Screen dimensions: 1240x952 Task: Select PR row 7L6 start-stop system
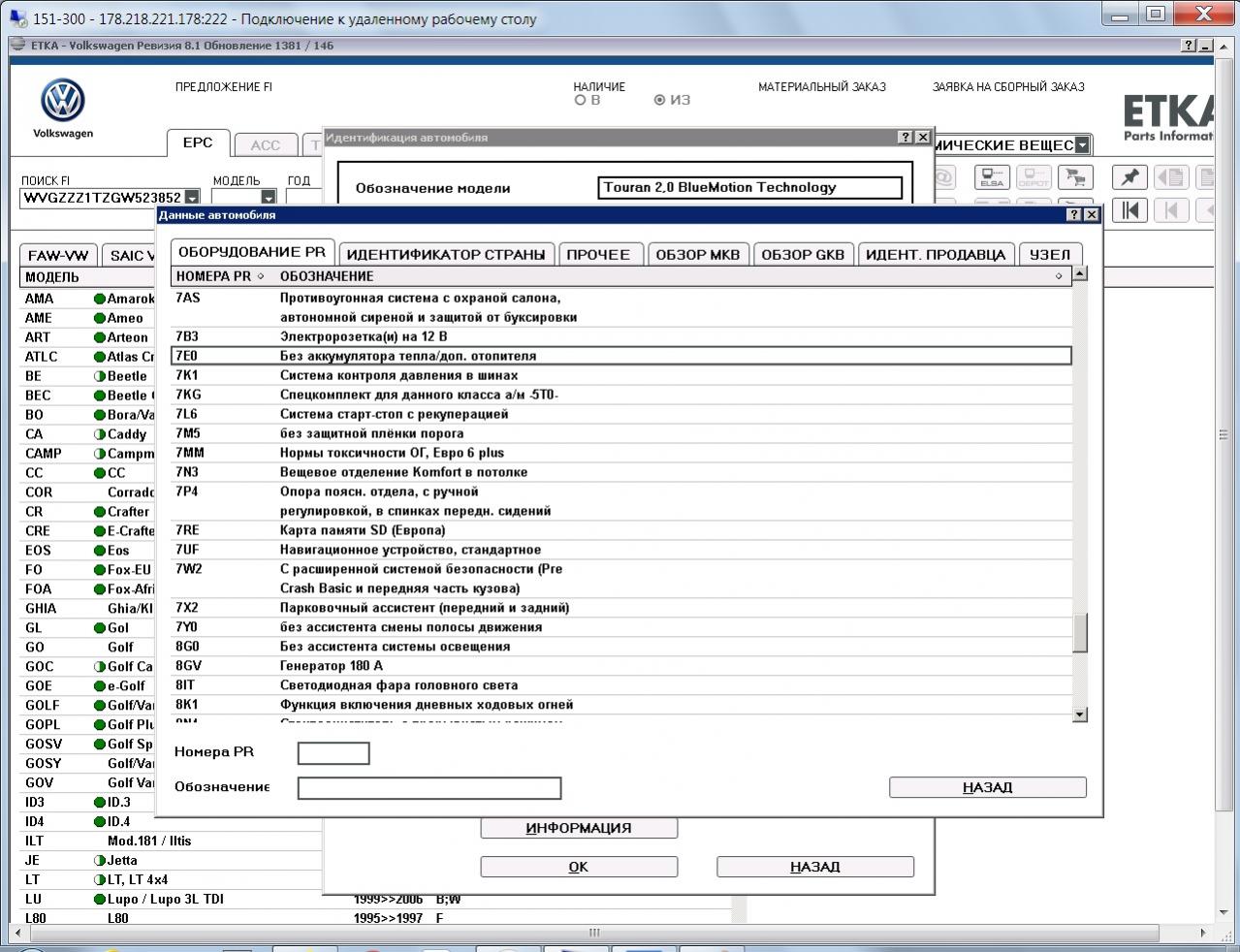click(621, 414)
